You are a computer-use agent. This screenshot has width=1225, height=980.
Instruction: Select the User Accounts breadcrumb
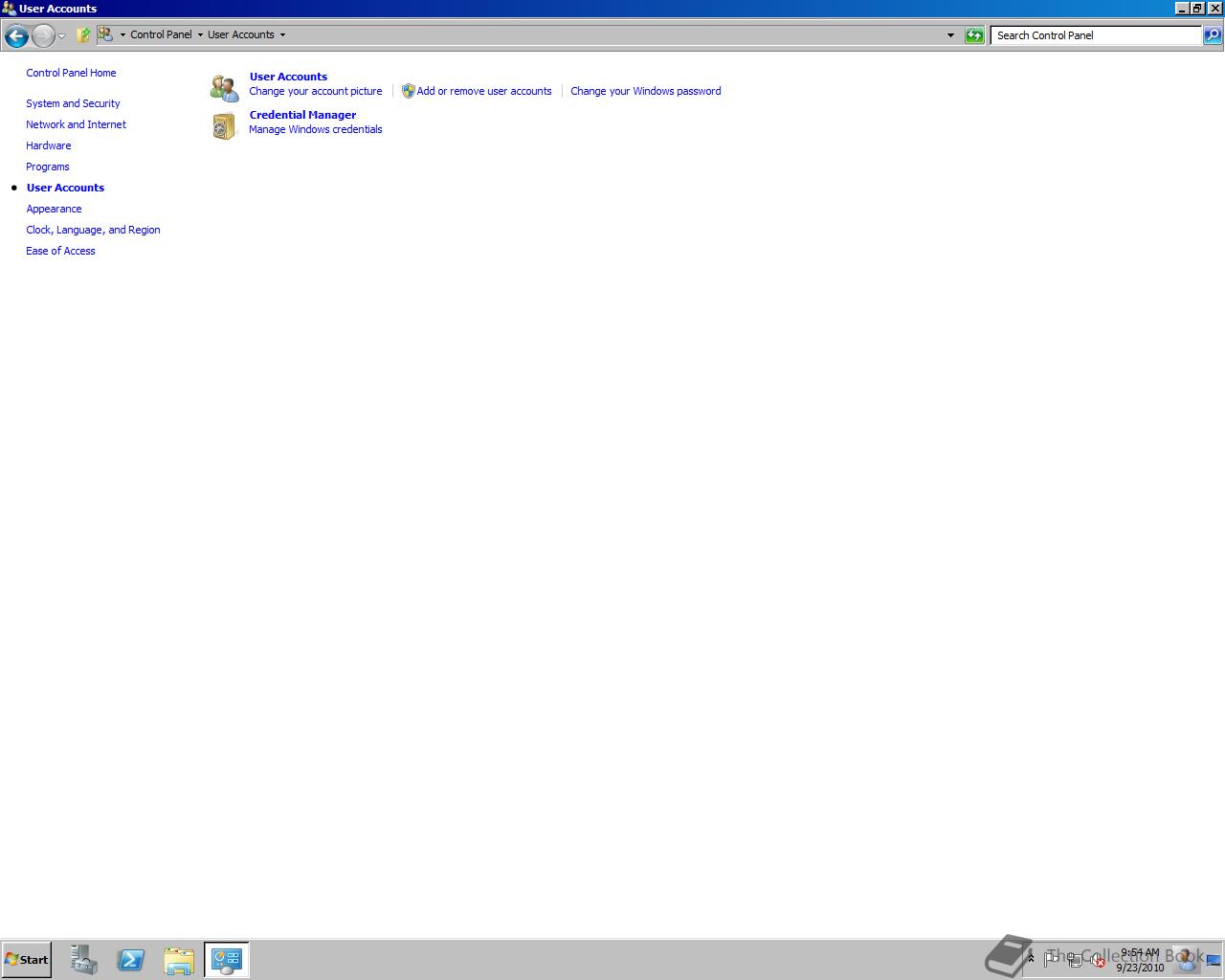[241, 34]
